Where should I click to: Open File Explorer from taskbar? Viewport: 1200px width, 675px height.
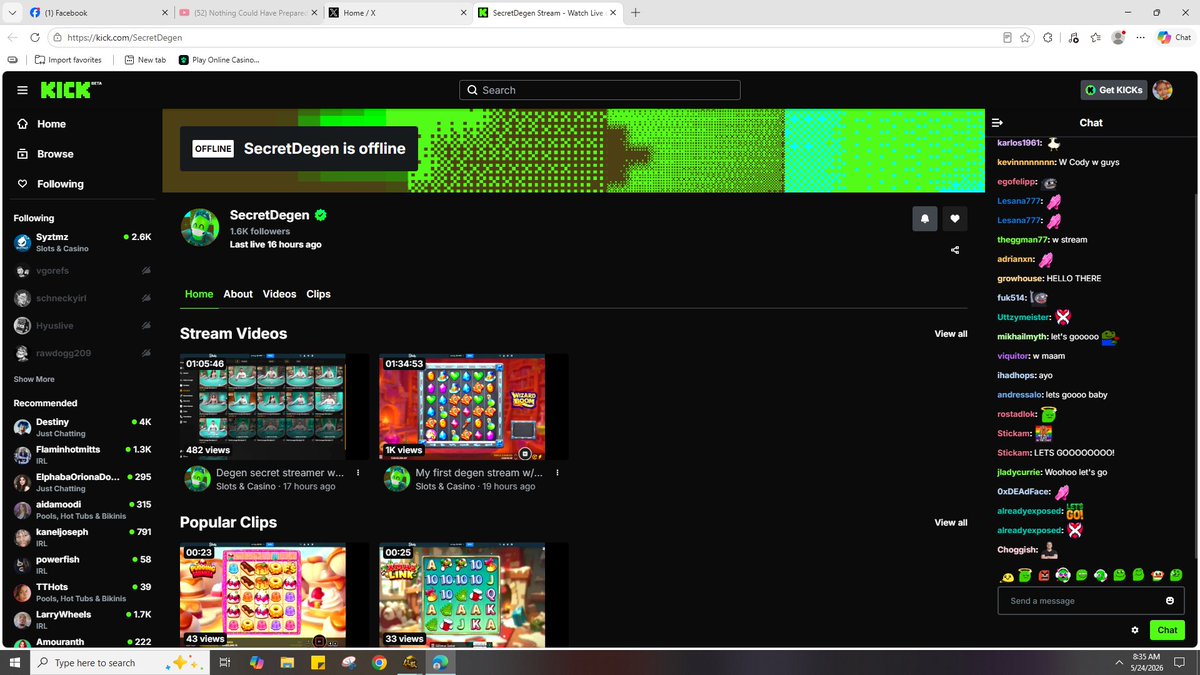click(287, 662)
